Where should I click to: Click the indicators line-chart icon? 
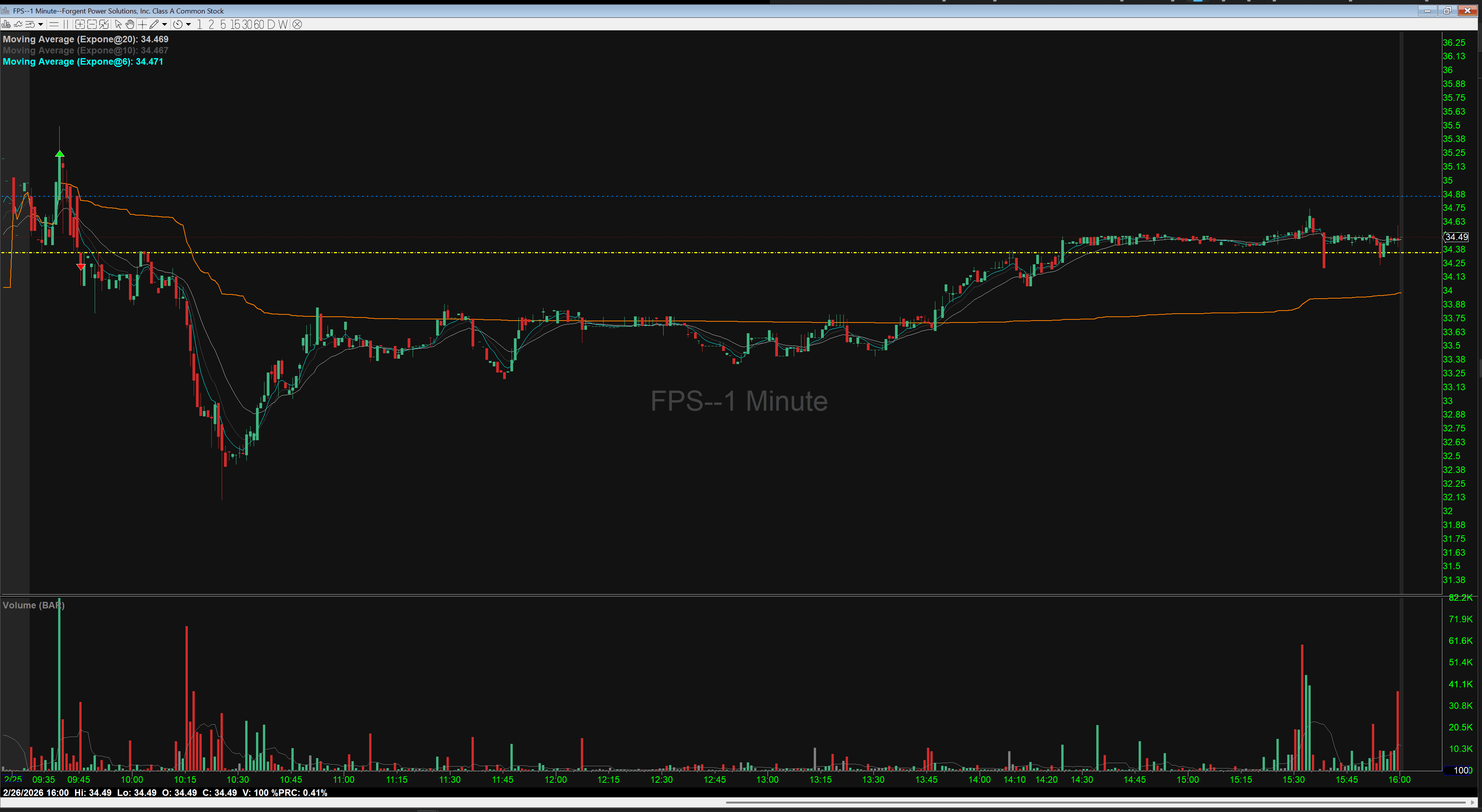click(x=18, y=24)
